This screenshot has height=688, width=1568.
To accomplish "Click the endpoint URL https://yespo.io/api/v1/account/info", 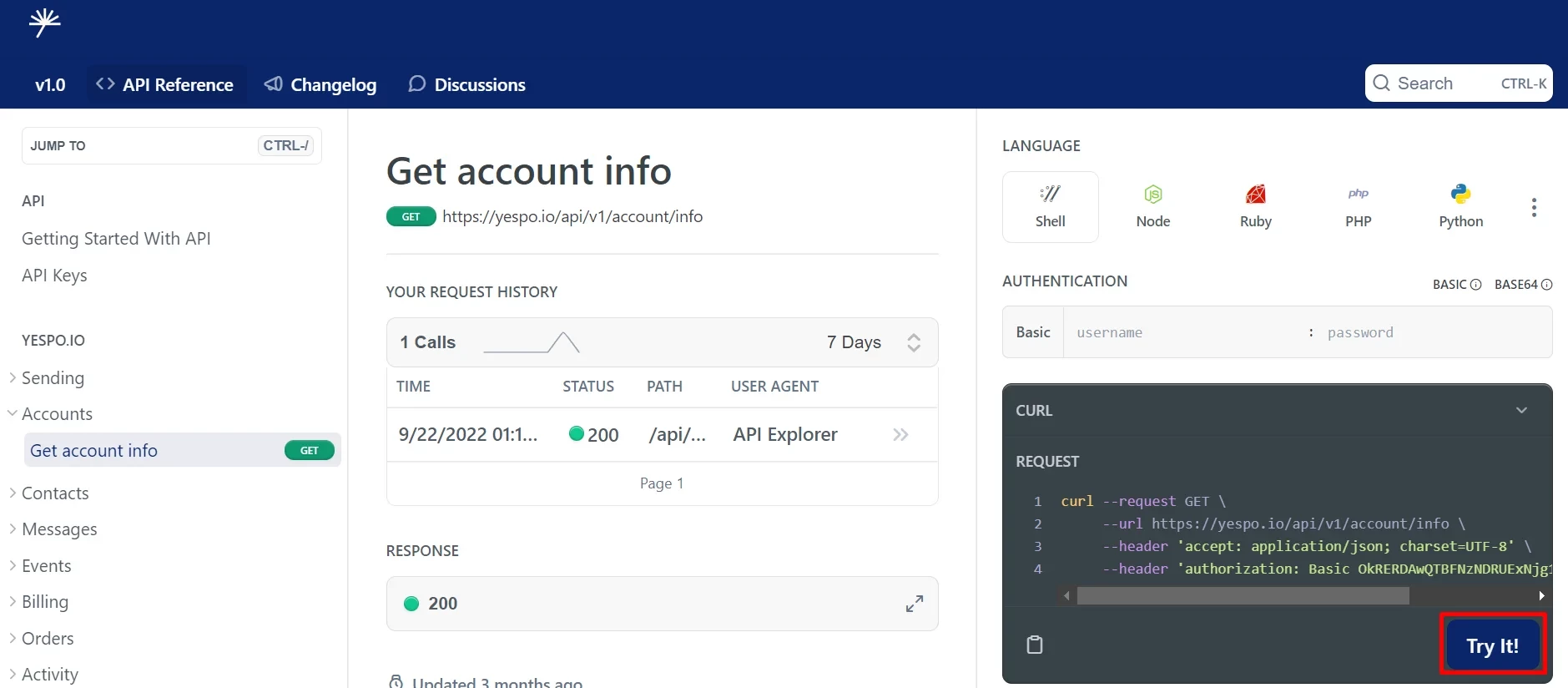I will pos(572,216).
